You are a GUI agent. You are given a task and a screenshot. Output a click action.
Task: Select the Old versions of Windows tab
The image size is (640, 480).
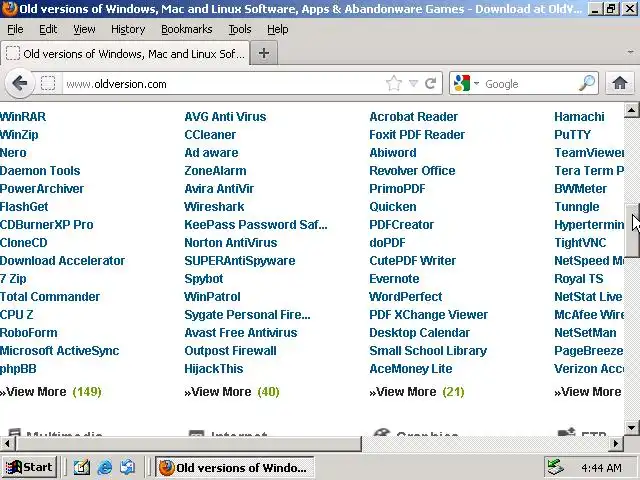[125, 53]
